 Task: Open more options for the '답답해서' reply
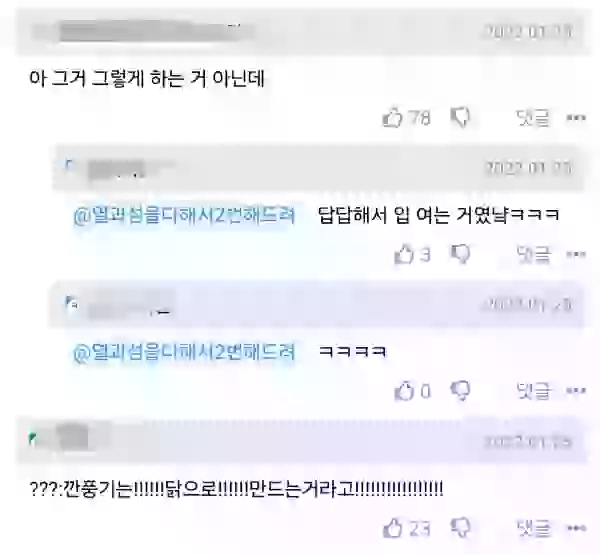(x=576, y=255)
